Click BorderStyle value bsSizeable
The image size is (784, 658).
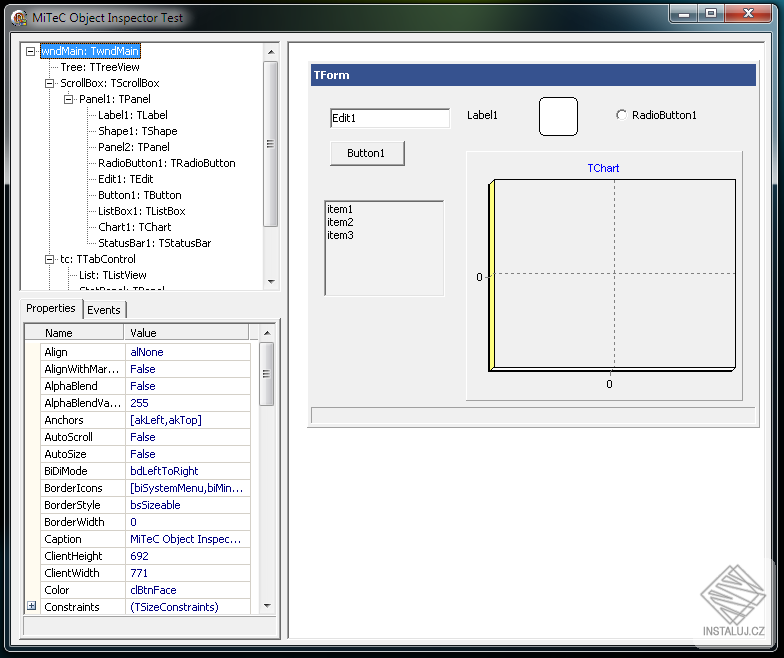[x=188, y=505]
